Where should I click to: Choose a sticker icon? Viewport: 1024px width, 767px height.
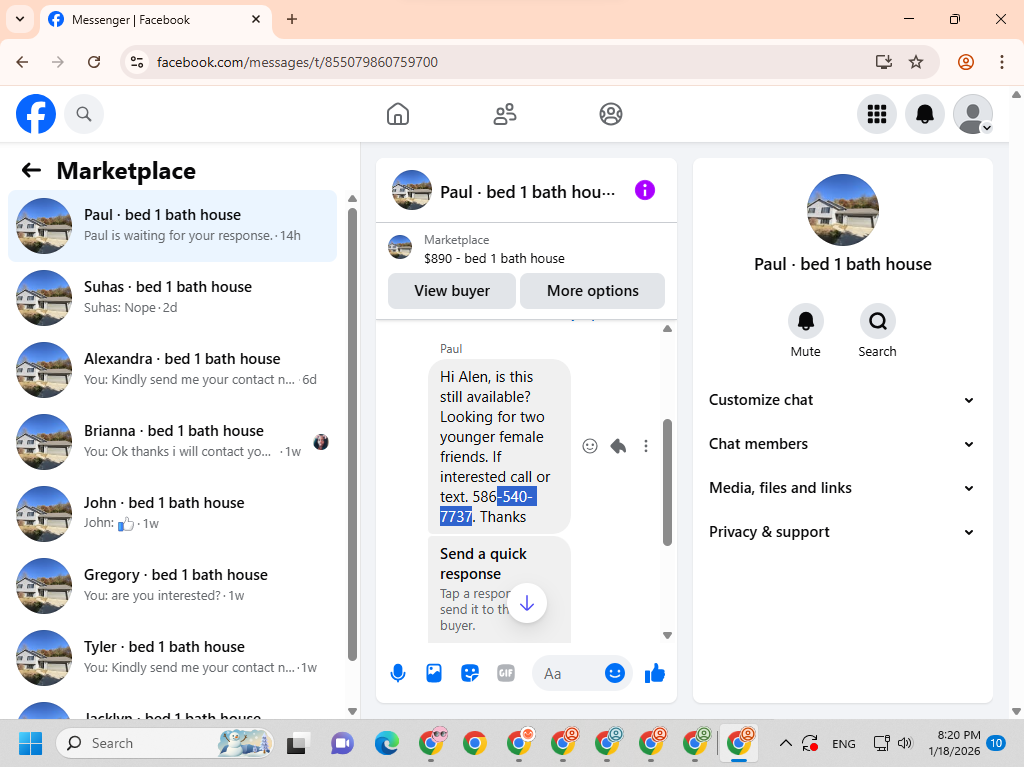tap(470, 673)
